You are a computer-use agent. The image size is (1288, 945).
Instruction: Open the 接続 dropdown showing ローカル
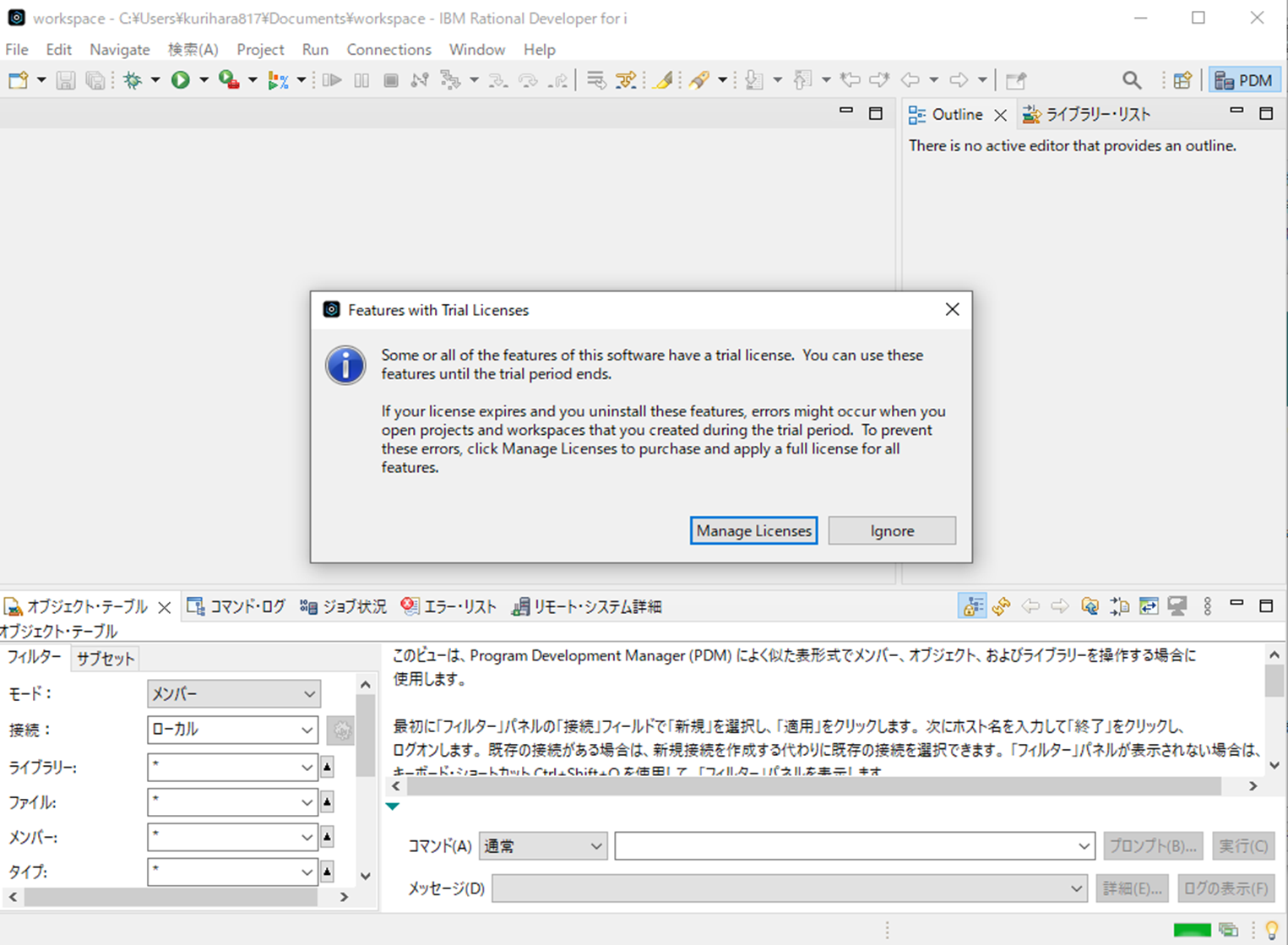(231, 730)
